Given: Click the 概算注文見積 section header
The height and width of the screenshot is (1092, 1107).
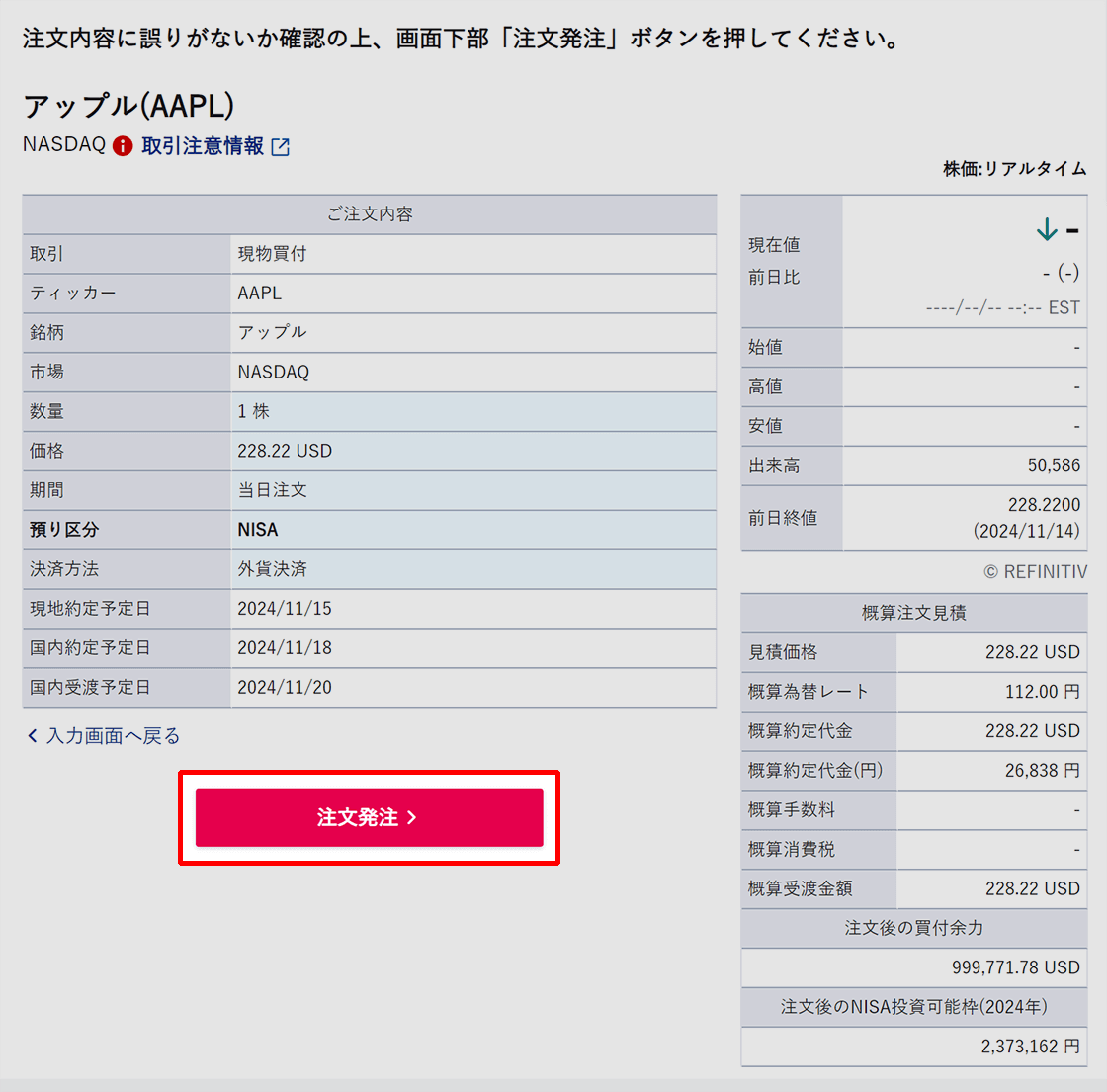Looking at the screenshot, I should coord(914,613).
